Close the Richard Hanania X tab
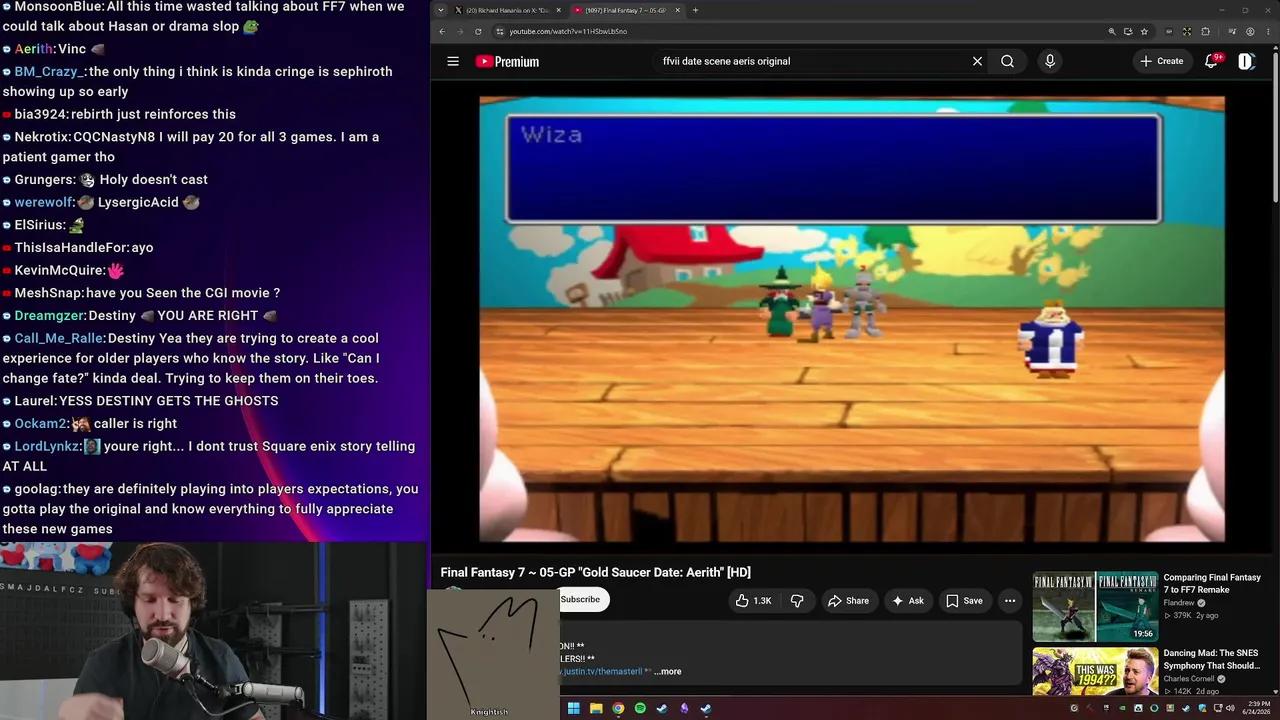The image size is (1280, 720). pos(558,10)
